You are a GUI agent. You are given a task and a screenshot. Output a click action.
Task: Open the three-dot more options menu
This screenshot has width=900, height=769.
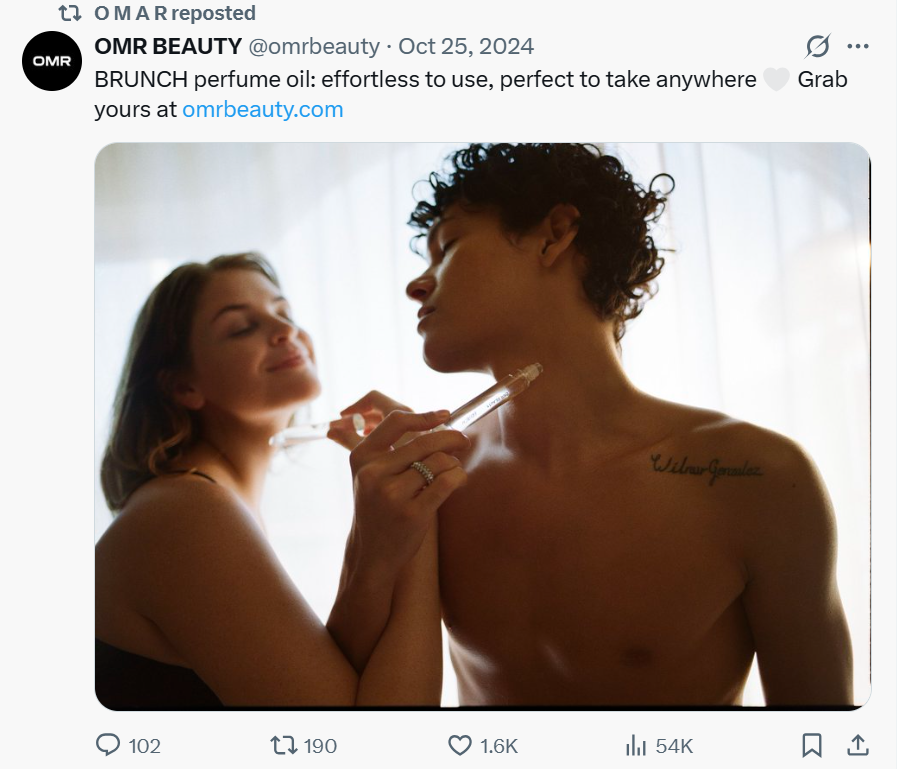click(858, 46)
